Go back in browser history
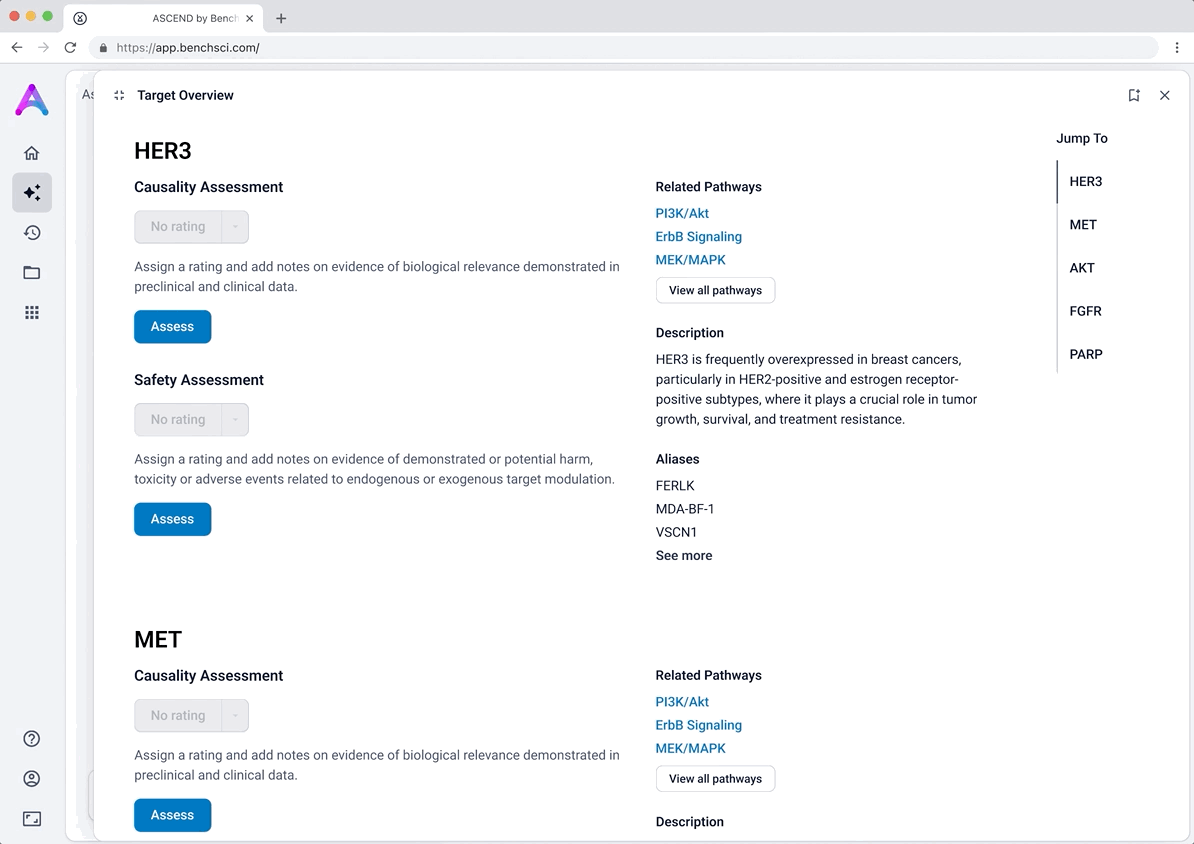1194x844 pixels. pyautogui.click(x=17, y=47)
